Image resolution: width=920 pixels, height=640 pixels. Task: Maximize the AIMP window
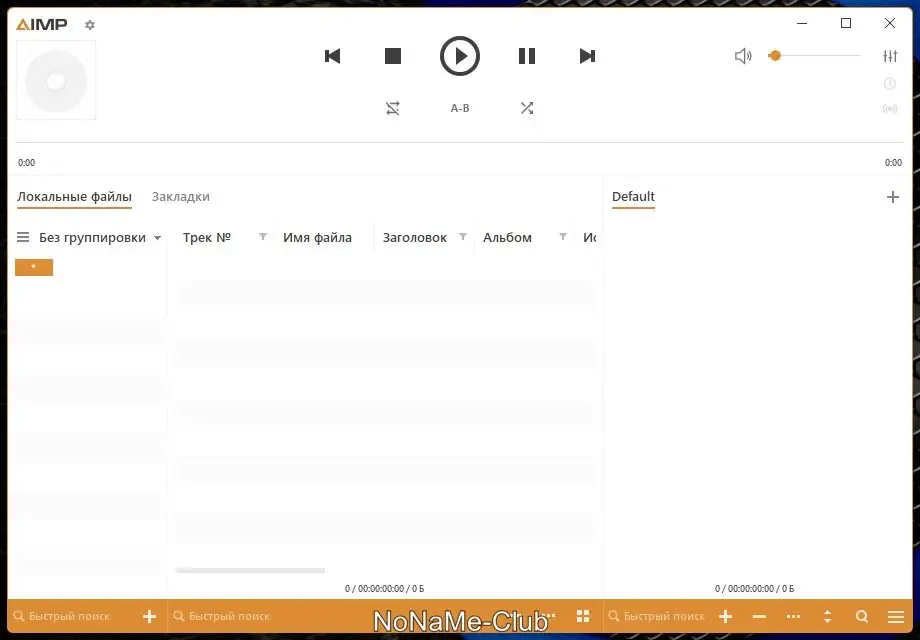point(846,23)
